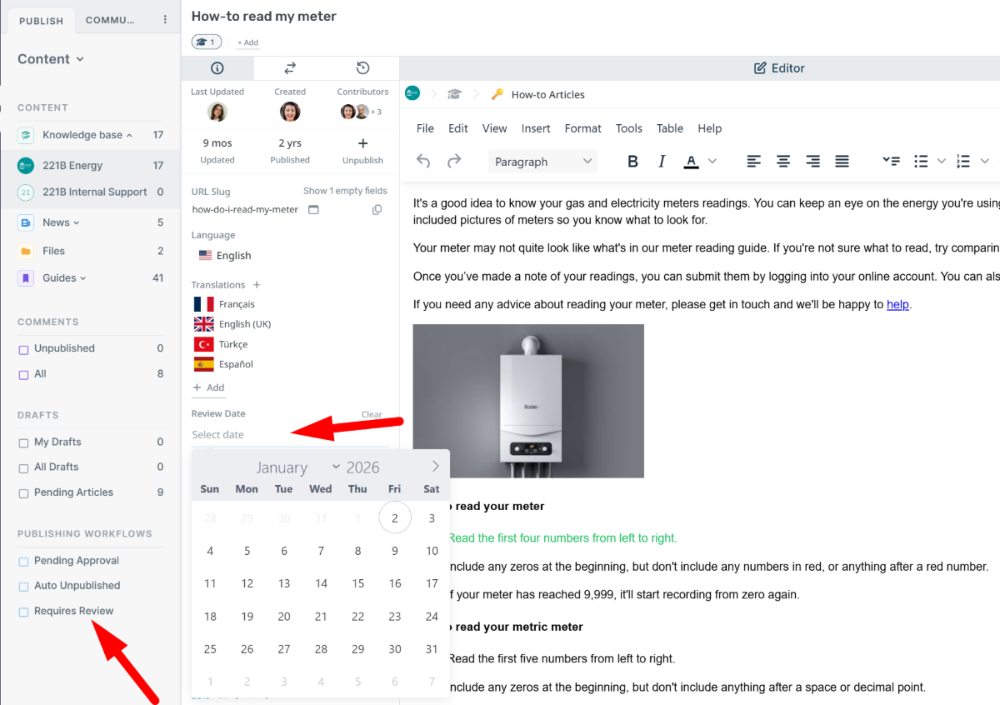The image size is (1000, 705).
Task: Click the Bold formatting icon
Action: [632, 161]
